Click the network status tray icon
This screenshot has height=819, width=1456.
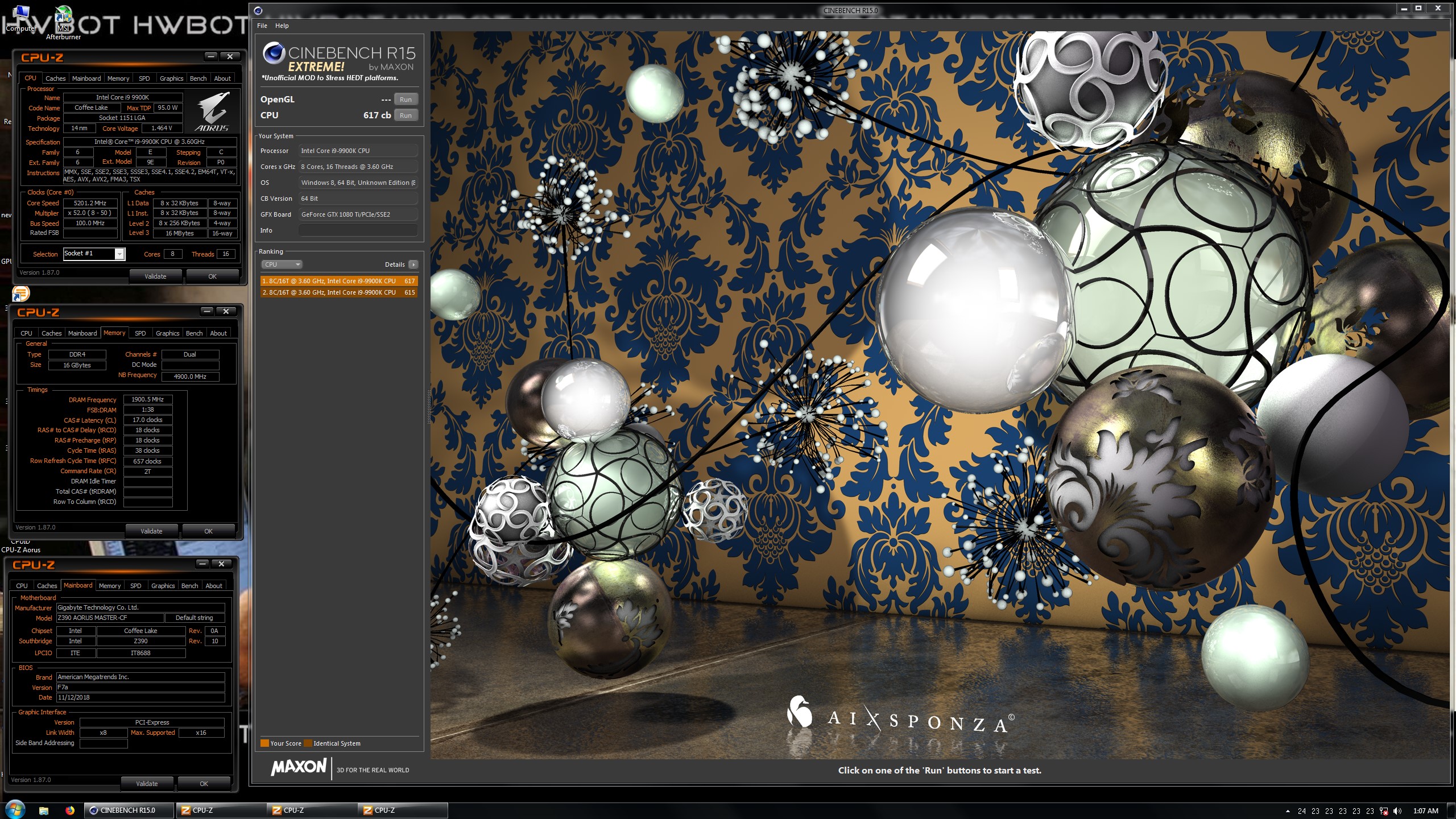[x=1384, y=811]
